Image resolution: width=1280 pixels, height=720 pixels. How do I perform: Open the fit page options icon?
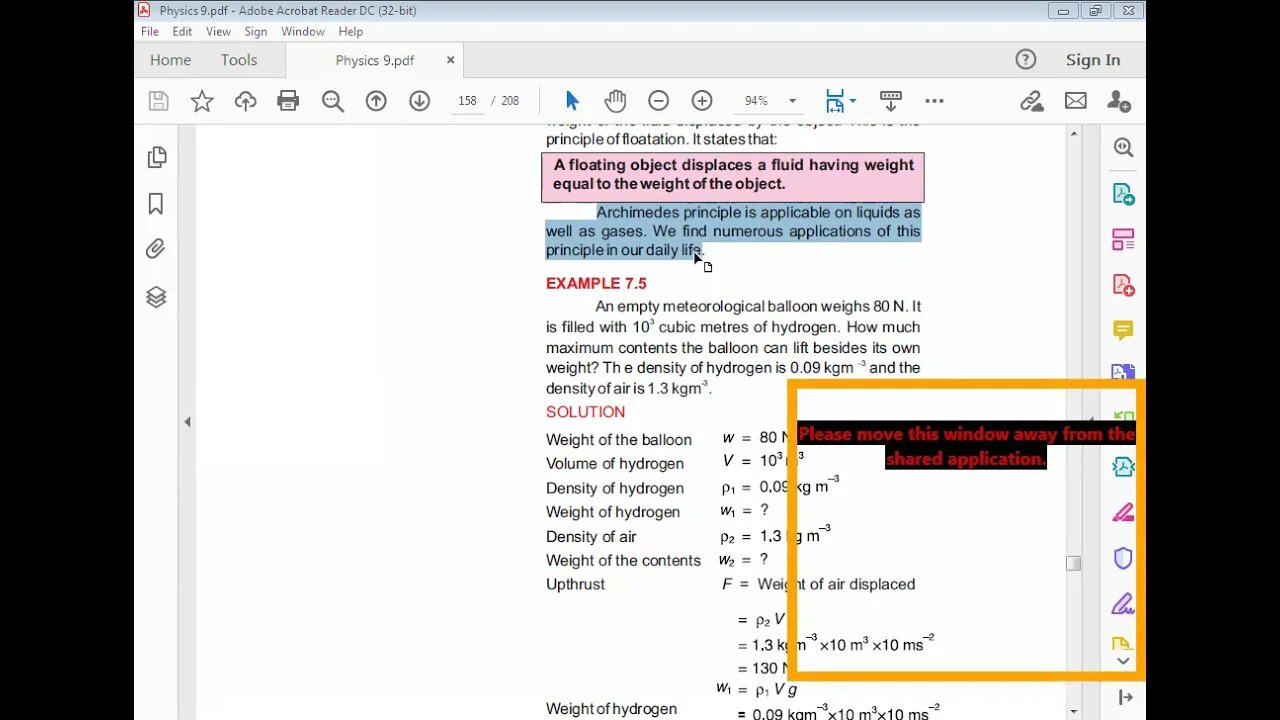pyautogui.click(x=834, y=101)
